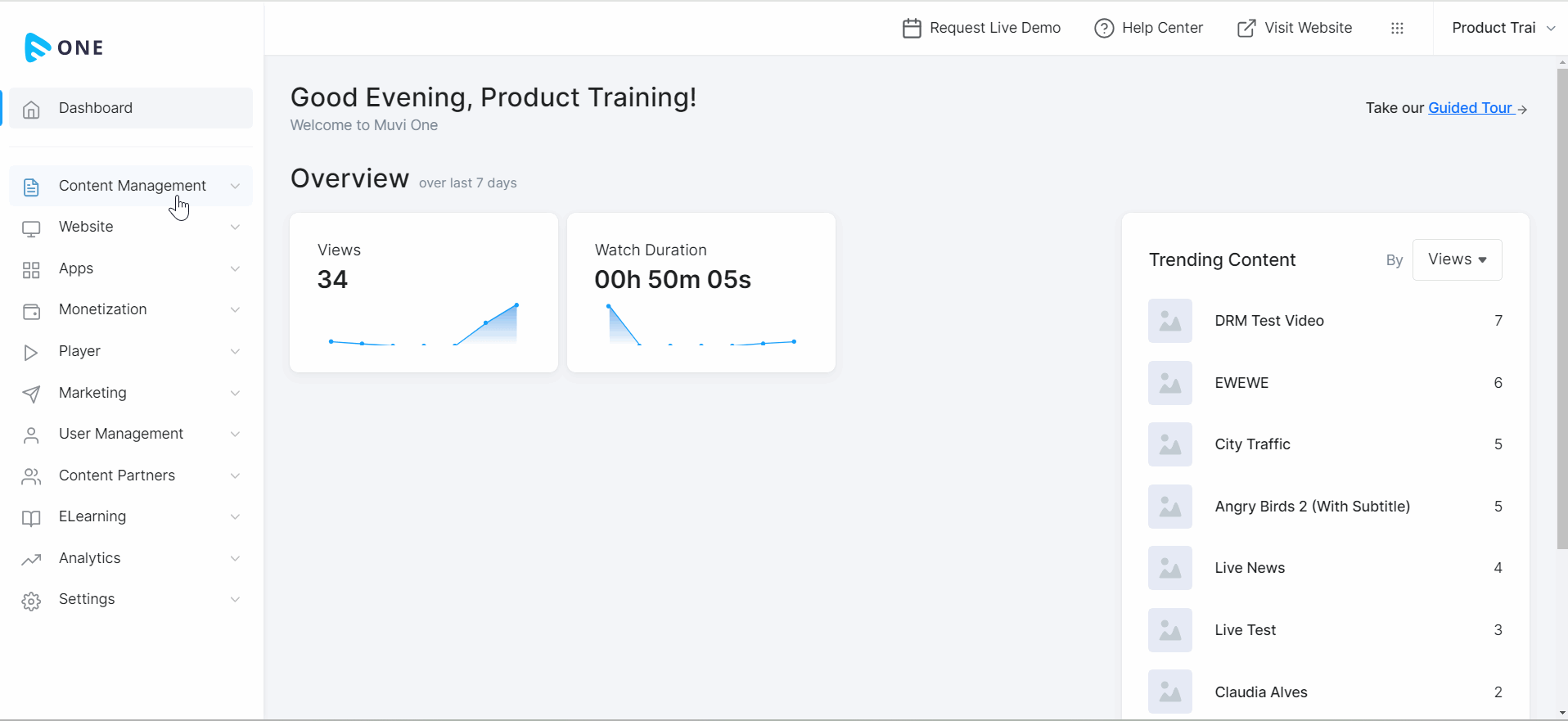The image size is (1568, 721).
Task: Open the Views sort dropdown
Action: pos(1457,259)
